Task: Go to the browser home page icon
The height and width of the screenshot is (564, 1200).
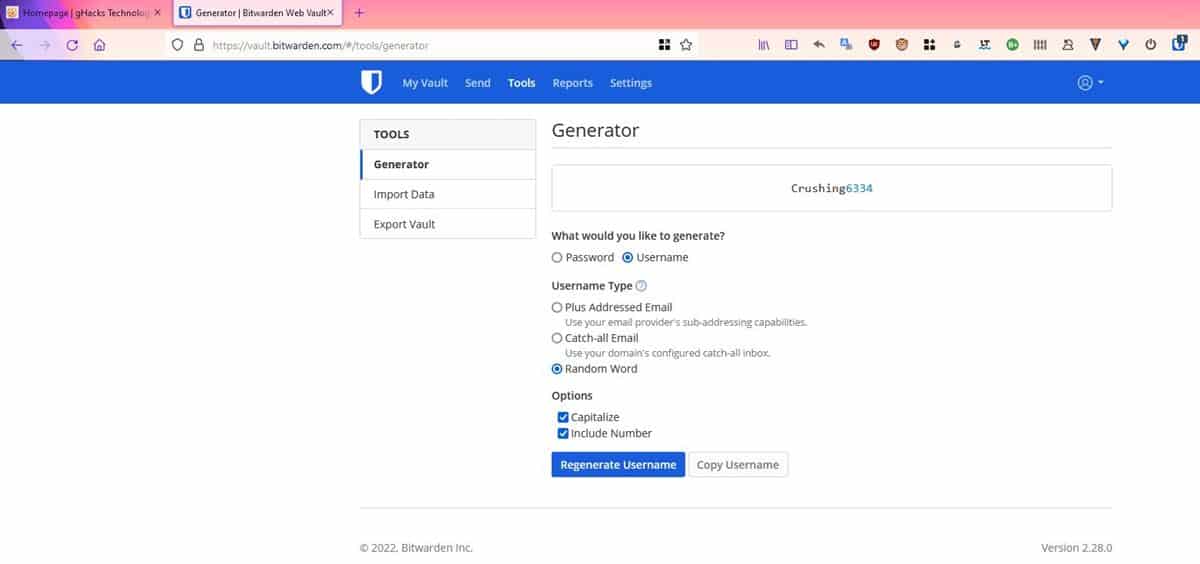Action: click(x=99, y=45)
